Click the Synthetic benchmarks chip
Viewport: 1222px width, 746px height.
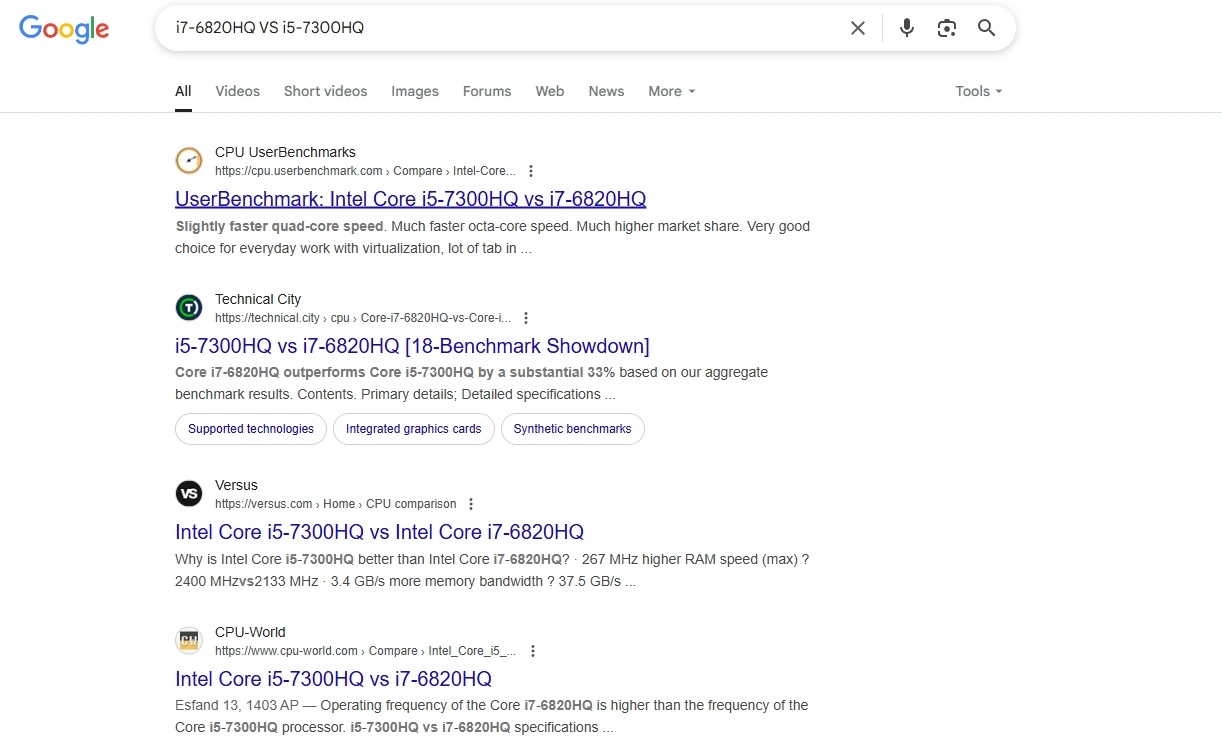tap(573, 429)
